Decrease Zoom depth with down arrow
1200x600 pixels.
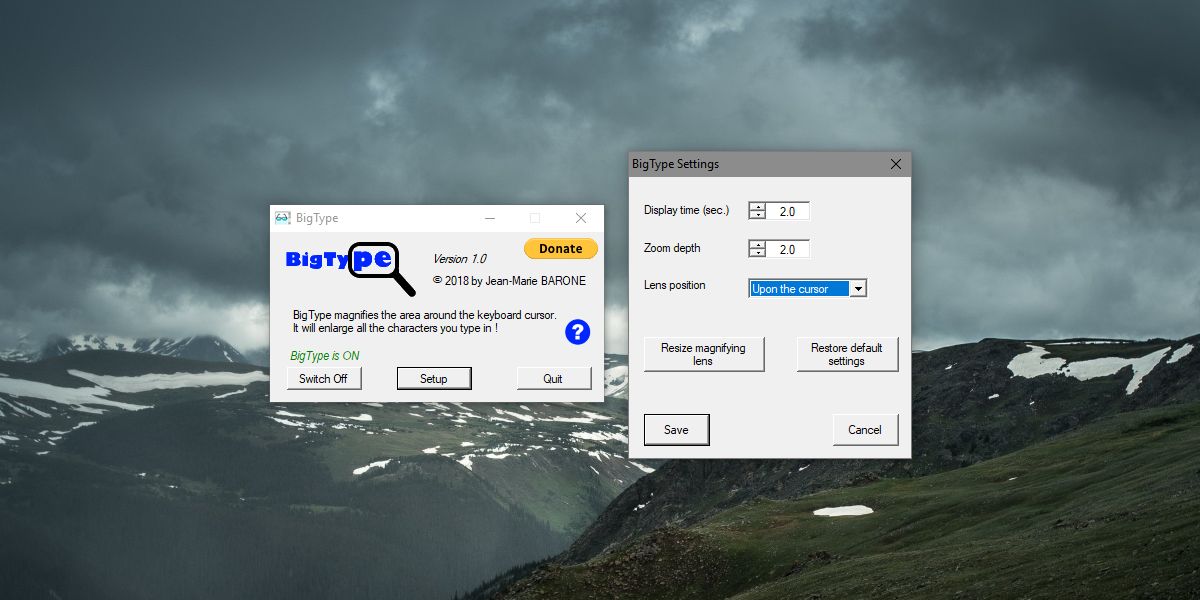pyautogui.click(x=758, y=253)
